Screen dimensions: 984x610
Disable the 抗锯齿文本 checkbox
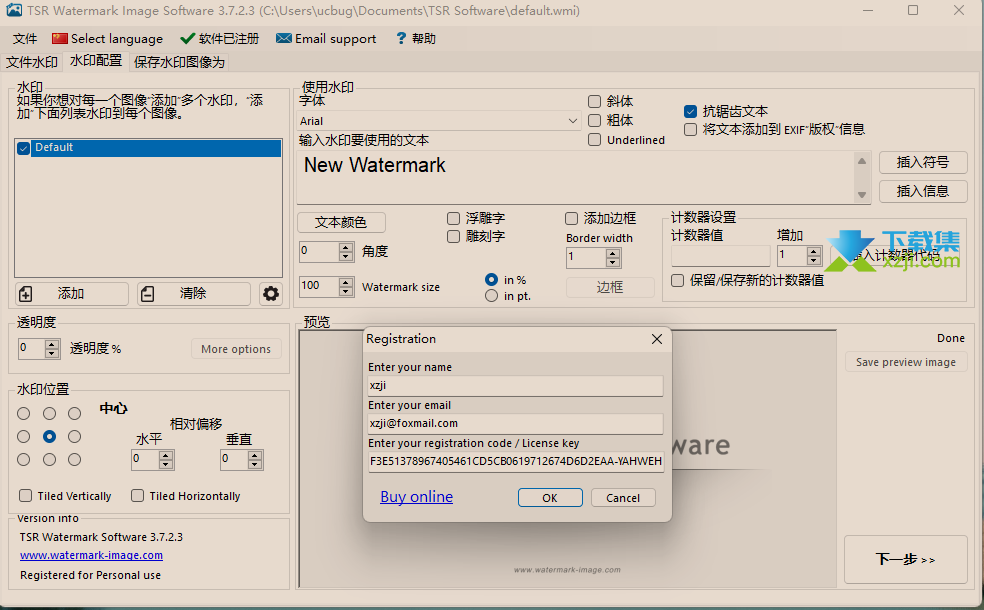click(x=690, y=112)
